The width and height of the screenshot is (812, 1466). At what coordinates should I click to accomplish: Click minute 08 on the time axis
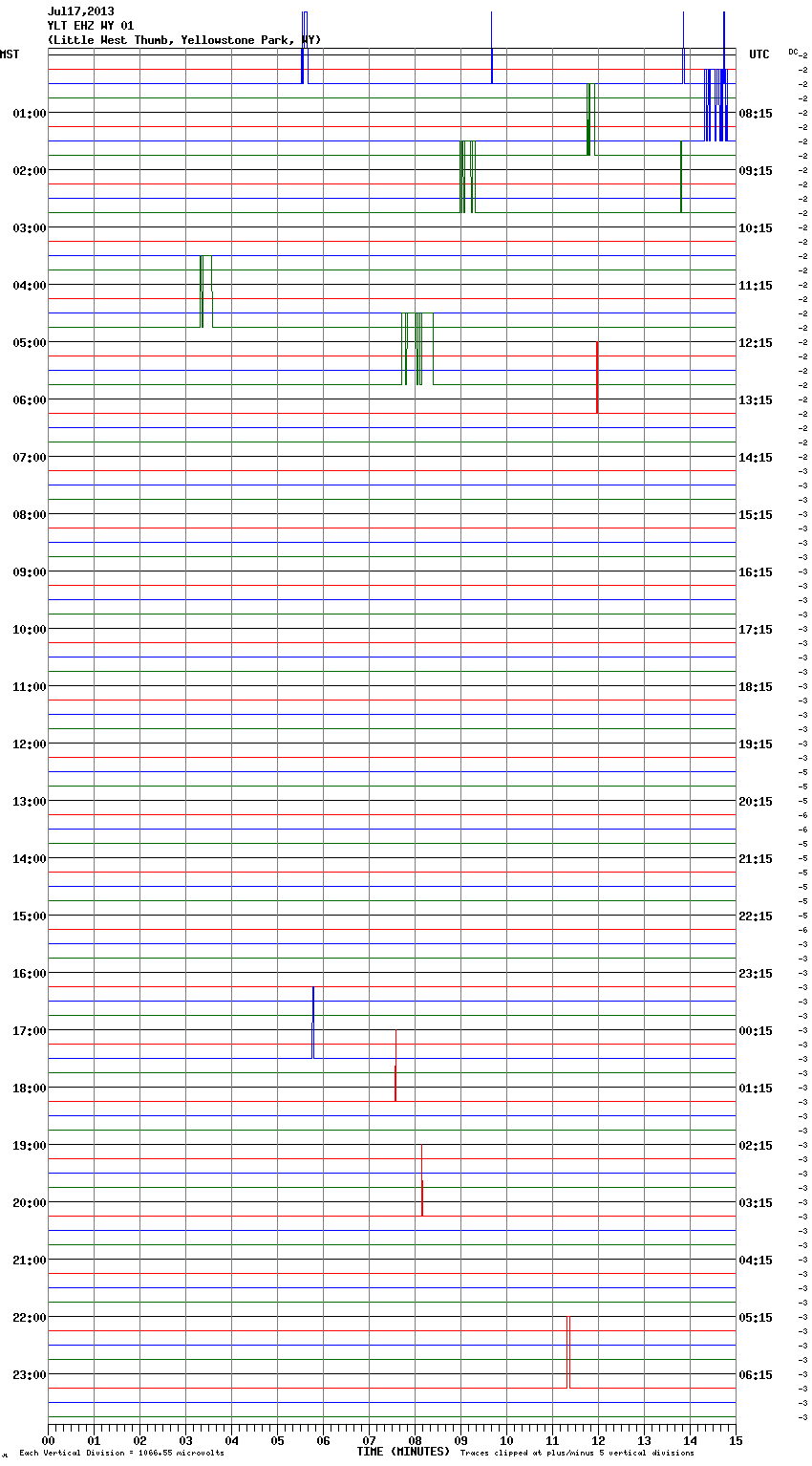[x=415, y=1440]
